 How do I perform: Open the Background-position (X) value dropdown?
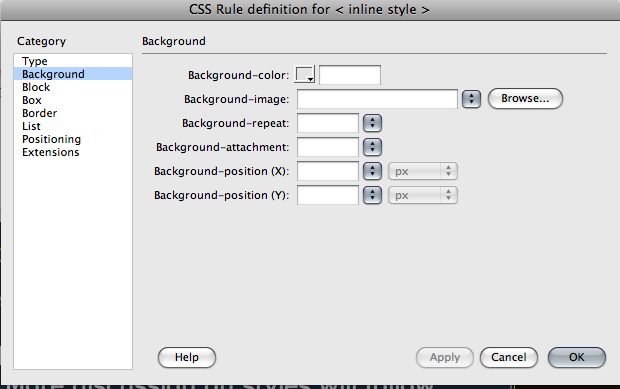tap(372, 171)
